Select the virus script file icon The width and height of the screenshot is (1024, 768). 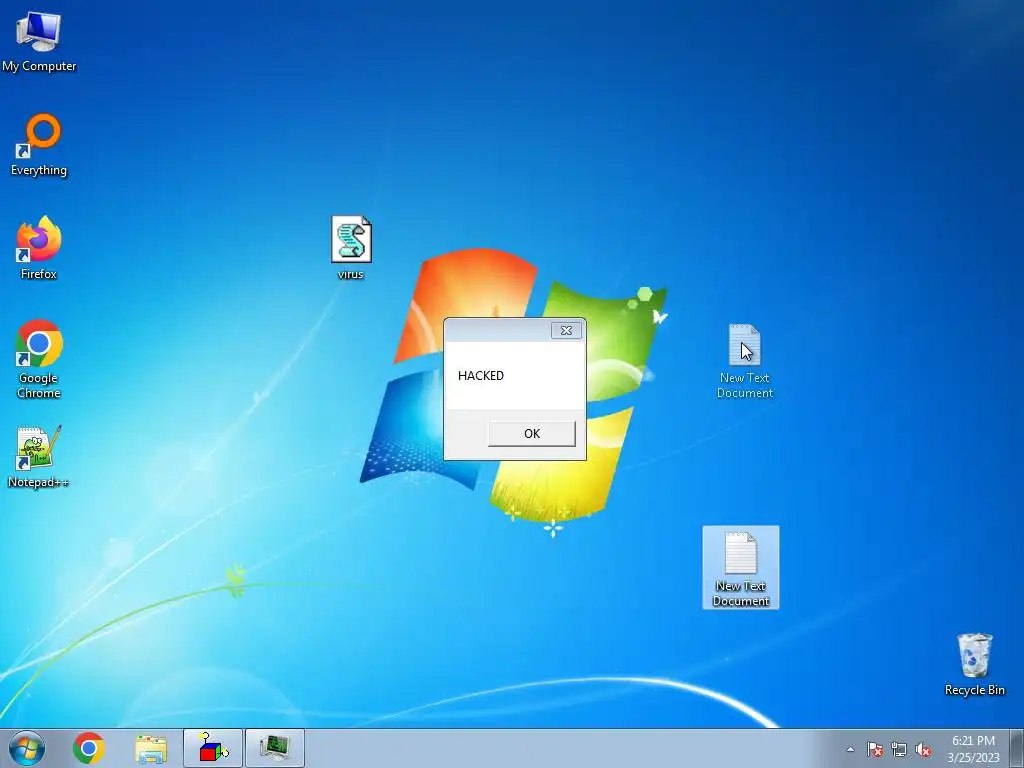point(351,248)
